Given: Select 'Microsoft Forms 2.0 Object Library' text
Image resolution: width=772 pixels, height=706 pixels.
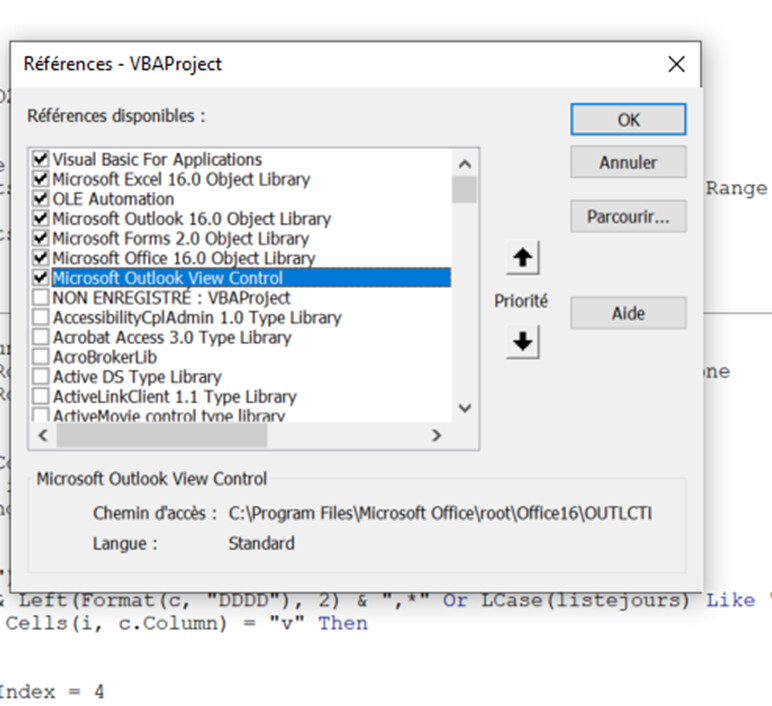Looking at the screenshot, I should click(181, 238).
